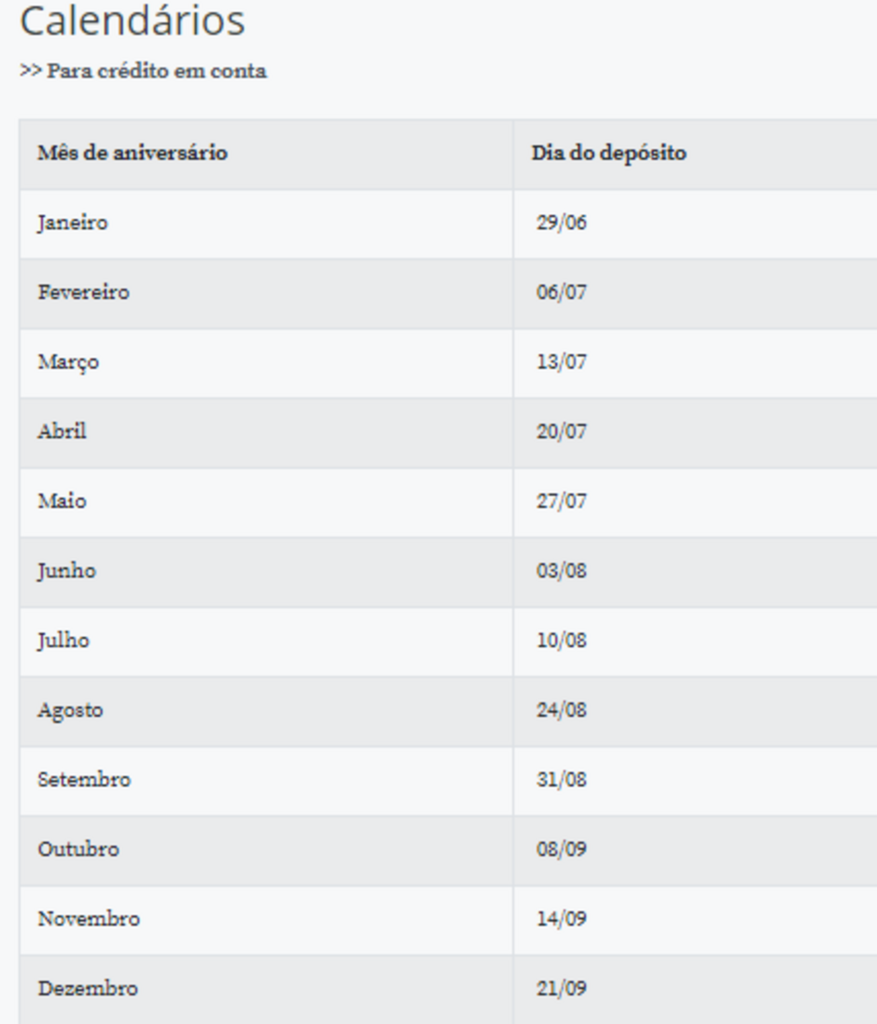Select the 21/09 date for Dezembro
Viewport: 877px width, 1024px height.
pyautogui.click(x=561, y=989)
